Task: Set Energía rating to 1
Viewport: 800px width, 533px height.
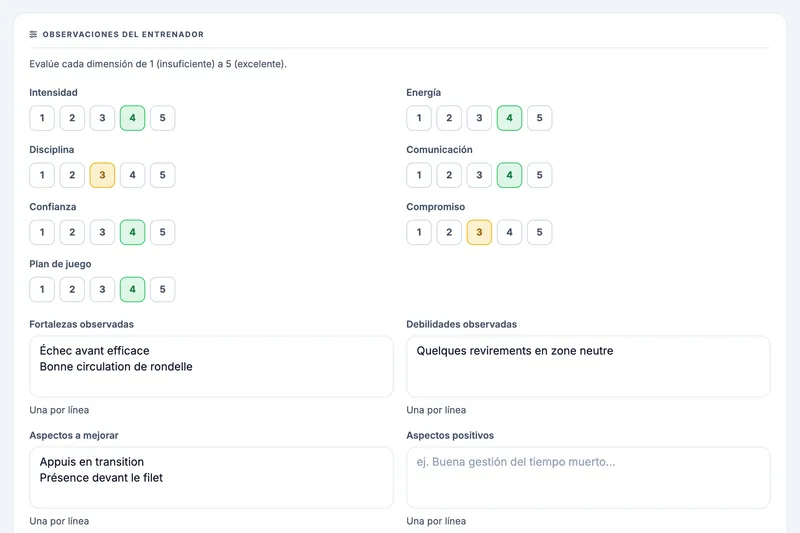Action: pyautogui.click(x=419, y=118)
